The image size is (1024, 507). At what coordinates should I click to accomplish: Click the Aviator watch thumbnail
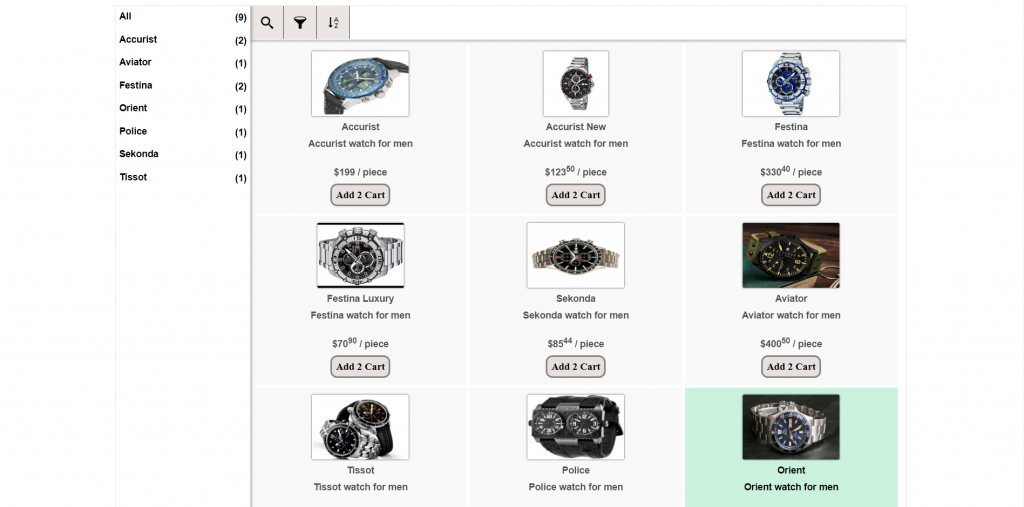tap(791, 255)
